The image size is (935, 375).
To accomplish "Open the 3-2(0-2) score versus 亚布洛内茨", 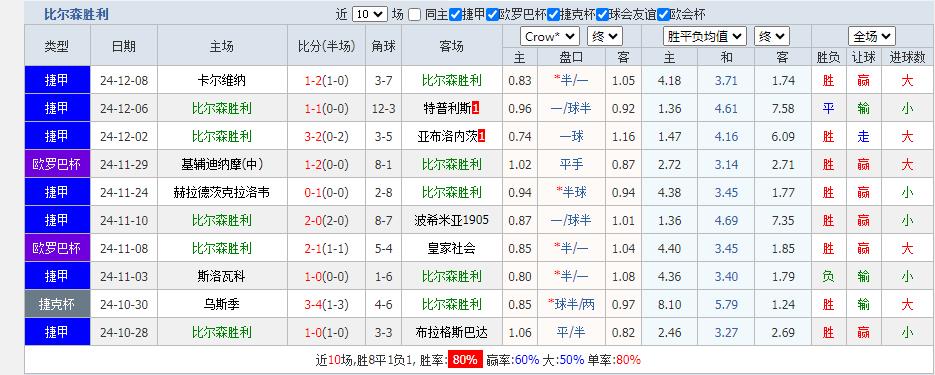I will (327, 137).
